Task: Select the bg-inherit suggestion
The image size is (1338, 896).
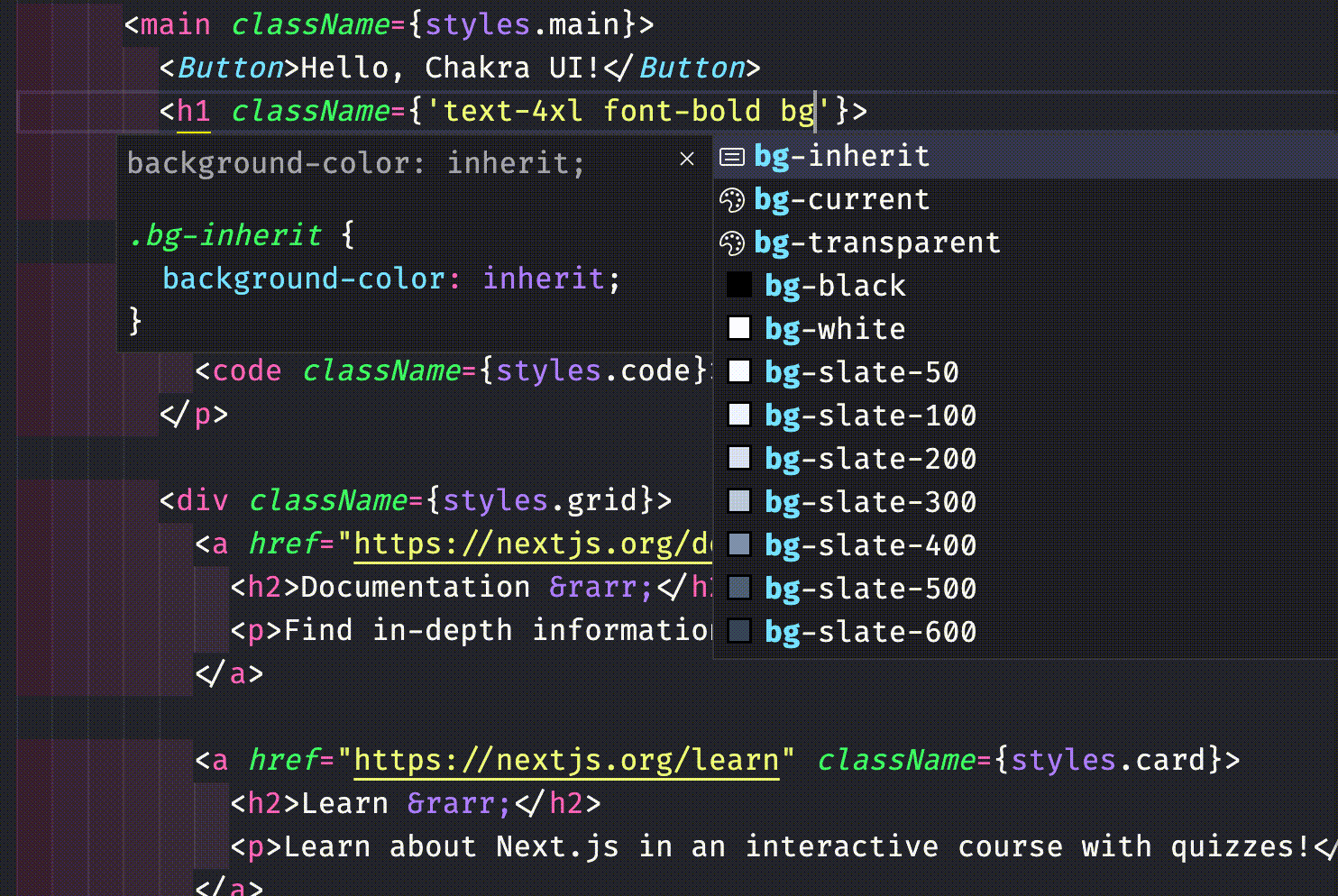Action: (x=1025, y=156)
